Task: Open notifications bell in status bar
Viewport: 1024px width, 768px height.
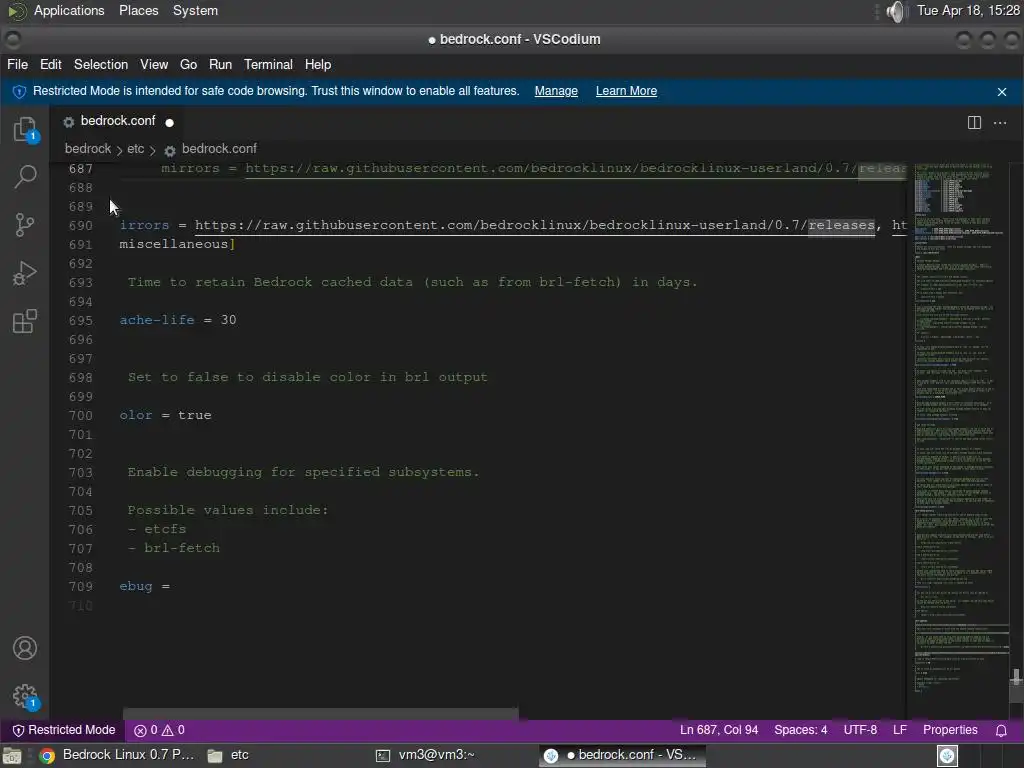Action: click(1001, 730)
